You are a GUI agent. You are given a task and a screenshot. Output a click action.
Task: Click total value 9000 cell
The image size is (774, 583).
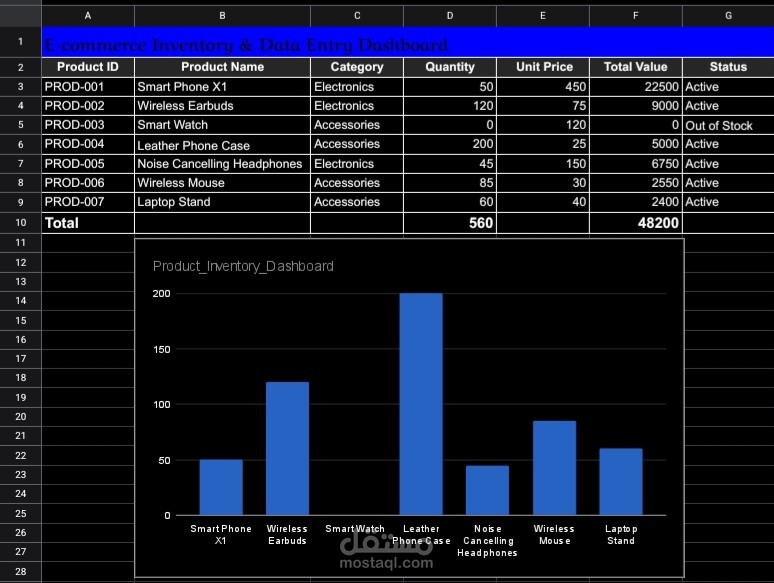tap(636, 106)
